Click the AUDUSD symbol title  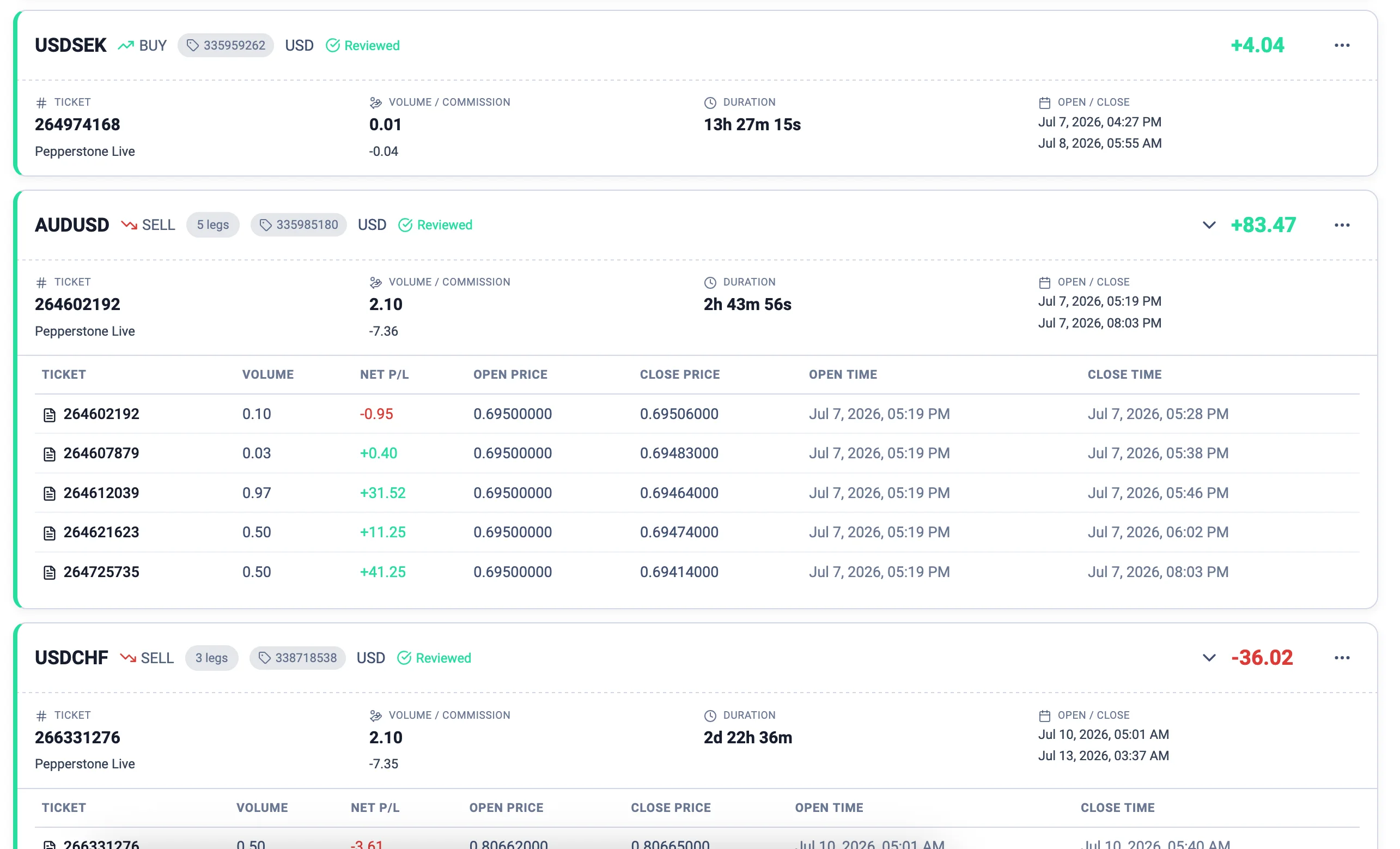[x=71, y=225]
